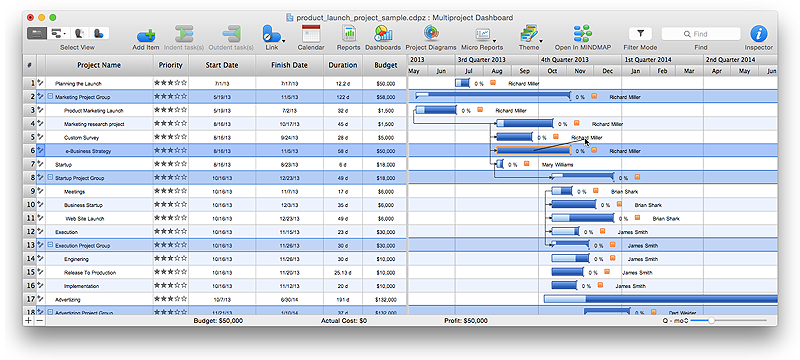Set priority stars for Planning the Launch
The height and width of the screenshot is (360, 800).
coord(170,83)
